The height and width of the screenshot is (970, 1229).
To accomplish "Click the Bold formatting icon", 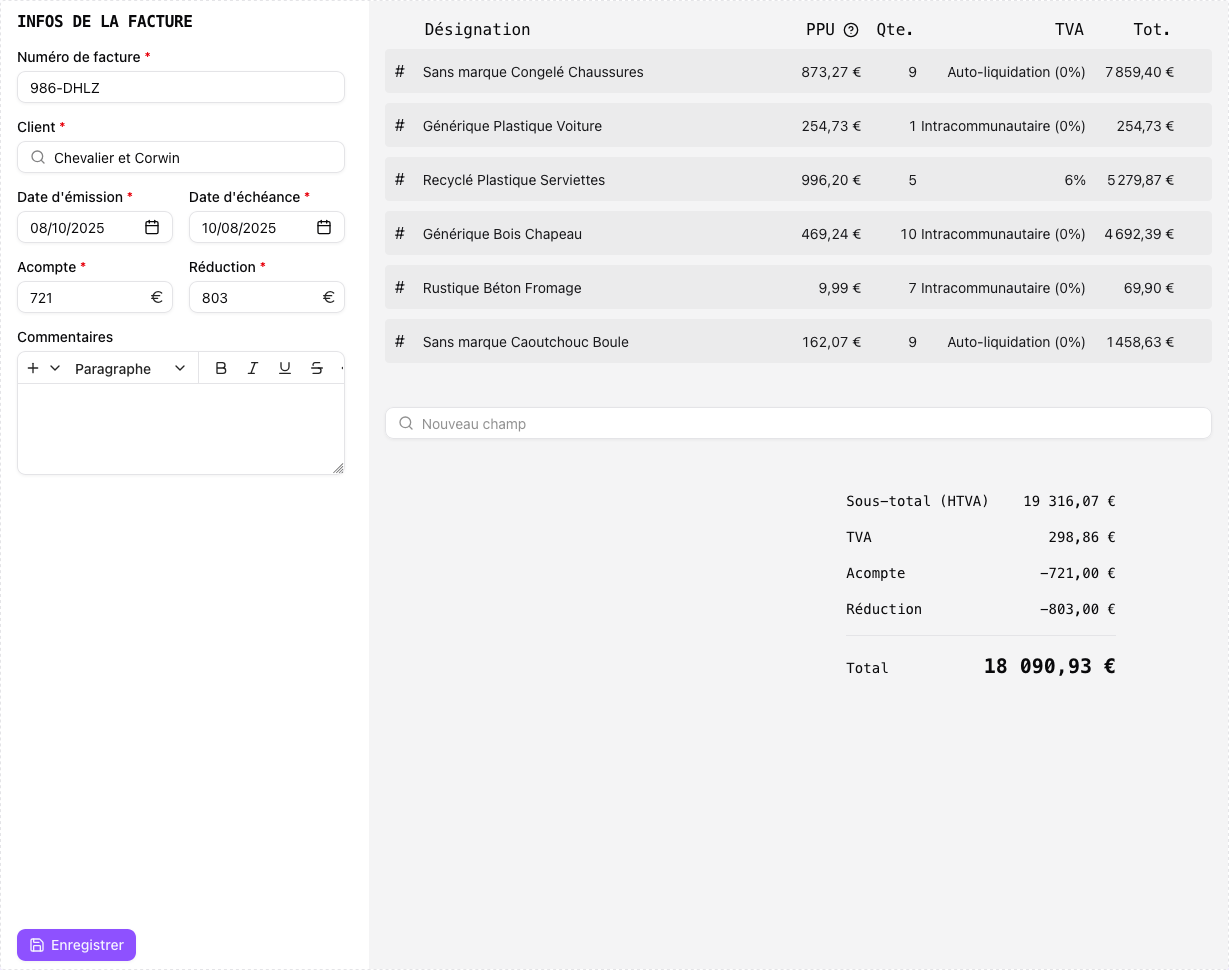I will (x=221, y=368).
